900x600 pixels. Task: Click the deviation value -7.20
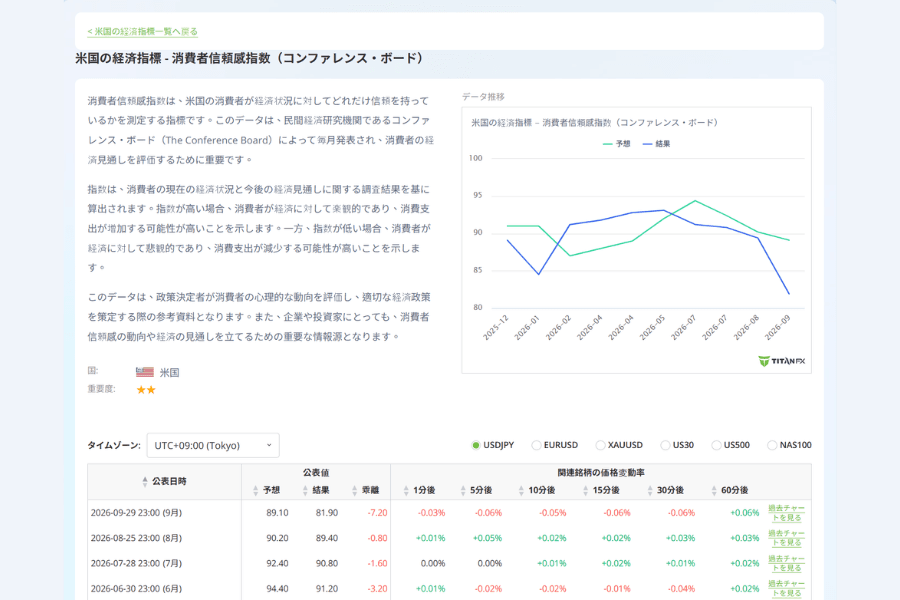click(x=377, y=513)
